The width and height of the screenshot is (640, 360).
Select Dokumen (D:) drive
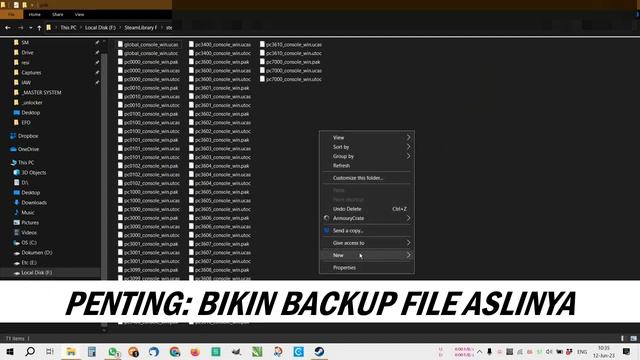click(x=37, y=253)
